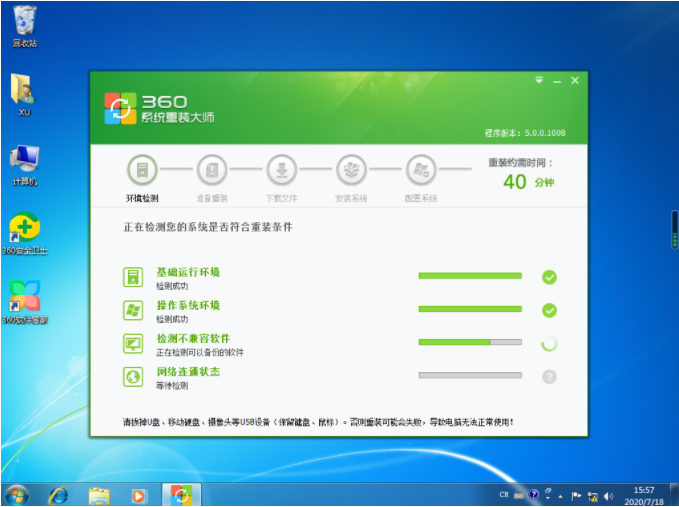The width and height of the screenshot is (679, 507).
Task: Click the 配置系统 step label
Action: click(x=421, y=198)
